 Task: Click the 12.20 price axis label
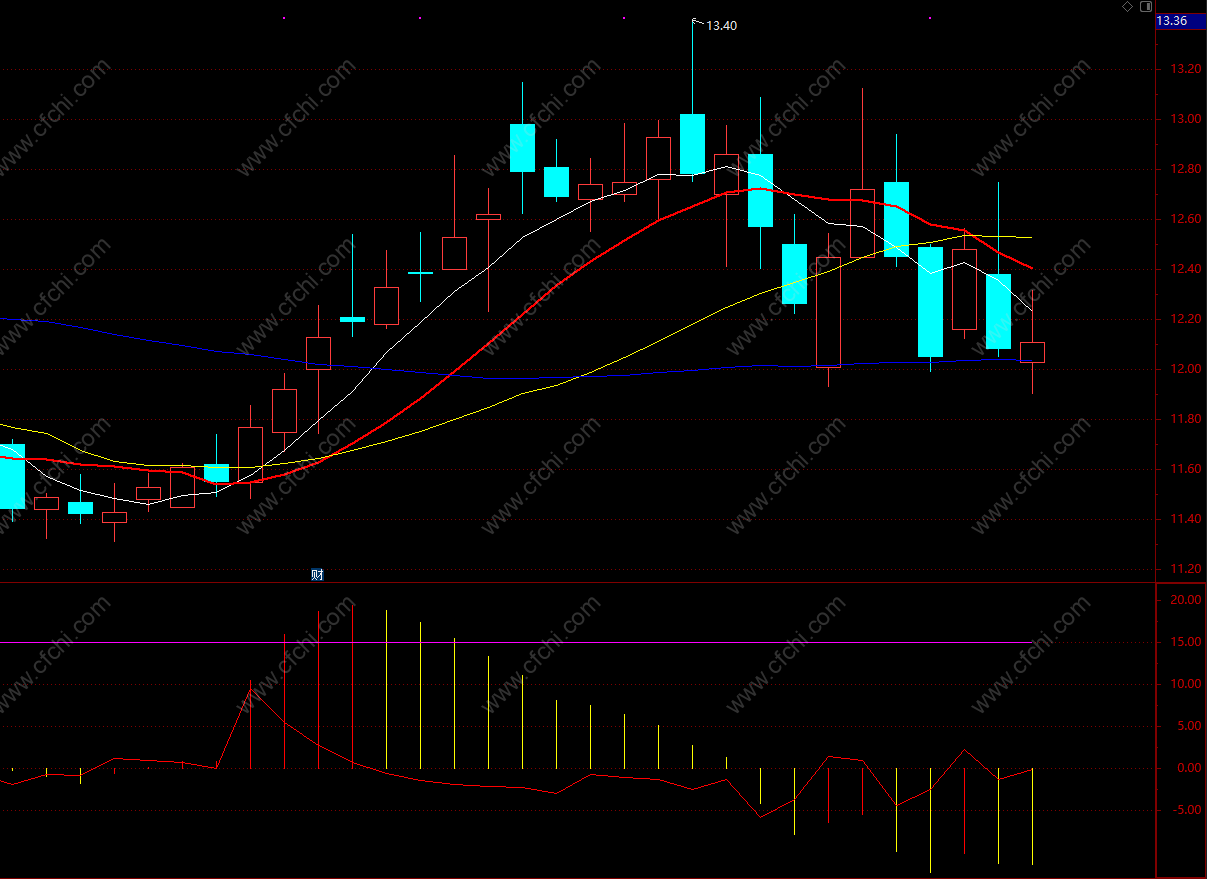(x=1187, y=319)
